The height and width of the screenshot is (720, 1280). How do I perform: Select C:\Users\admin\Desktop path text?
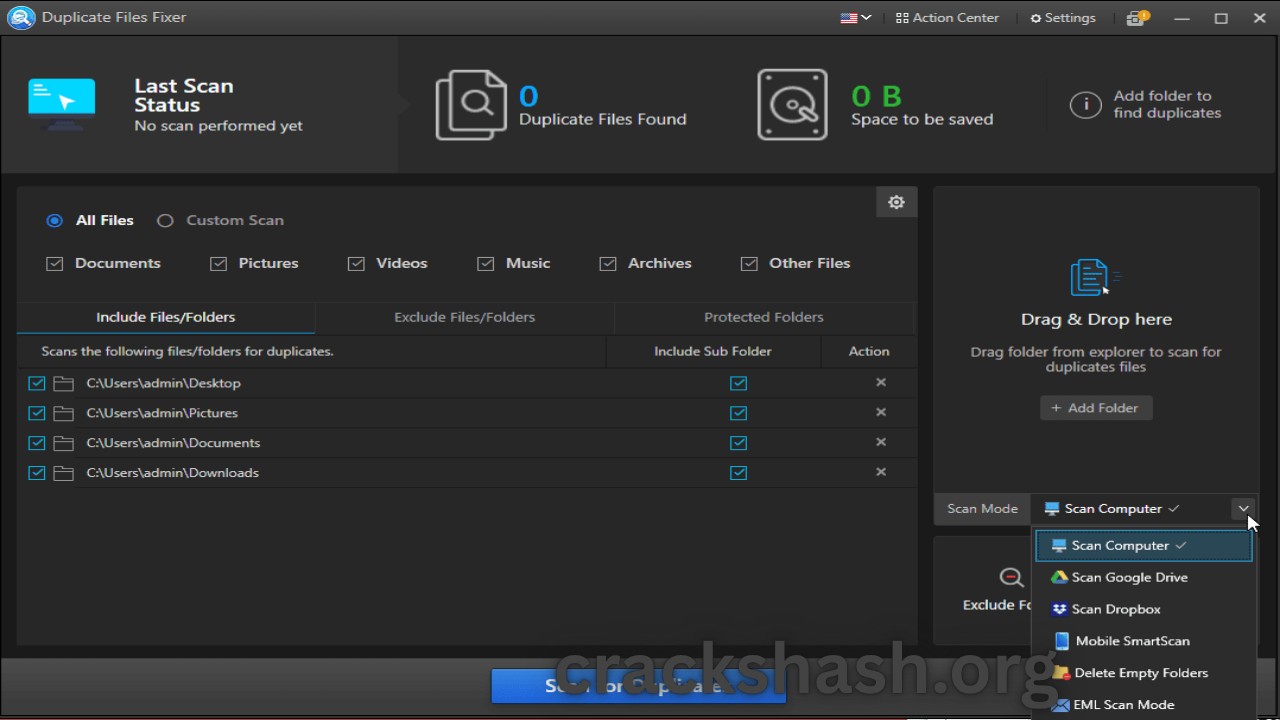[x=164, y=383]
